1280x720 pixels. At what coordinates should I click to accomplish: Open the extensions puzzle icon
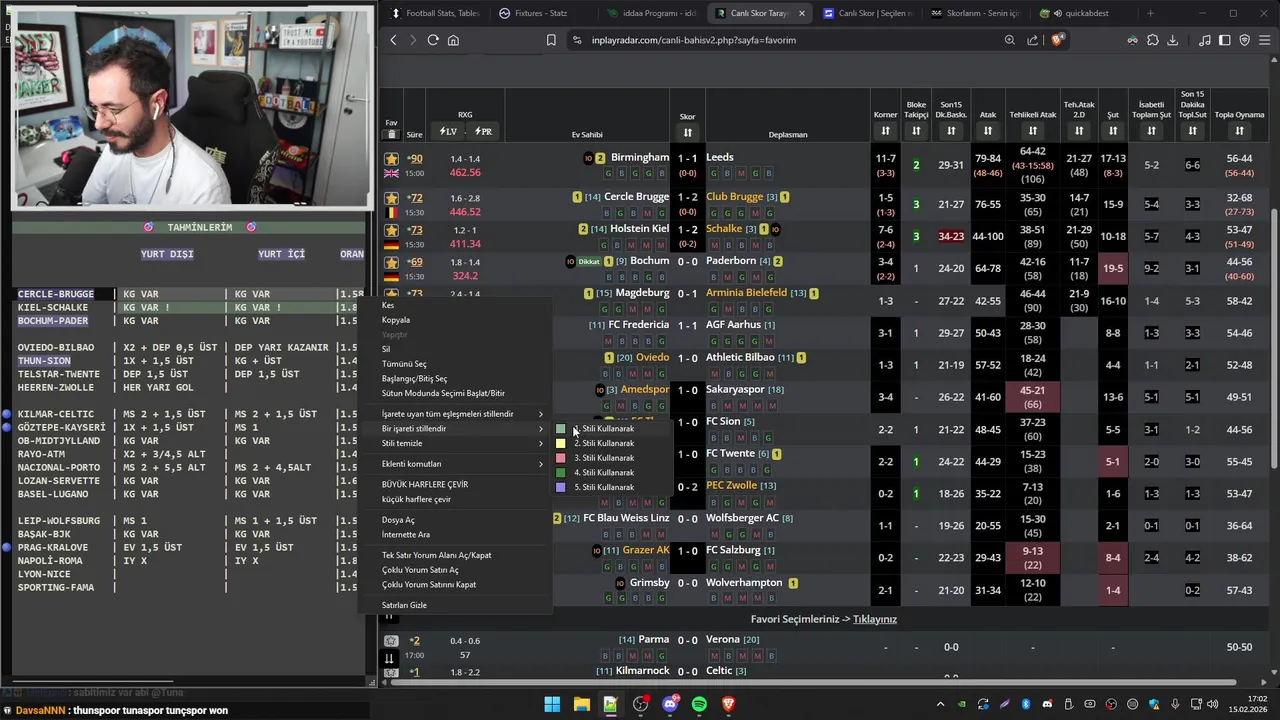[x=1153, y=40]
